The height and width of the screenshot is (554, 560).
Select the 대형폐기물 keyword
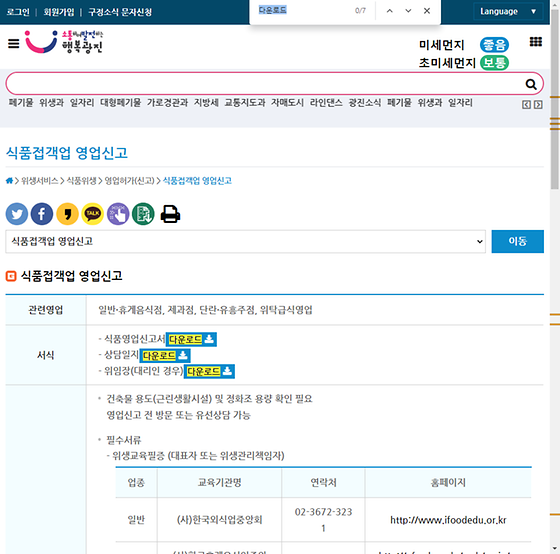pos(120,103)
